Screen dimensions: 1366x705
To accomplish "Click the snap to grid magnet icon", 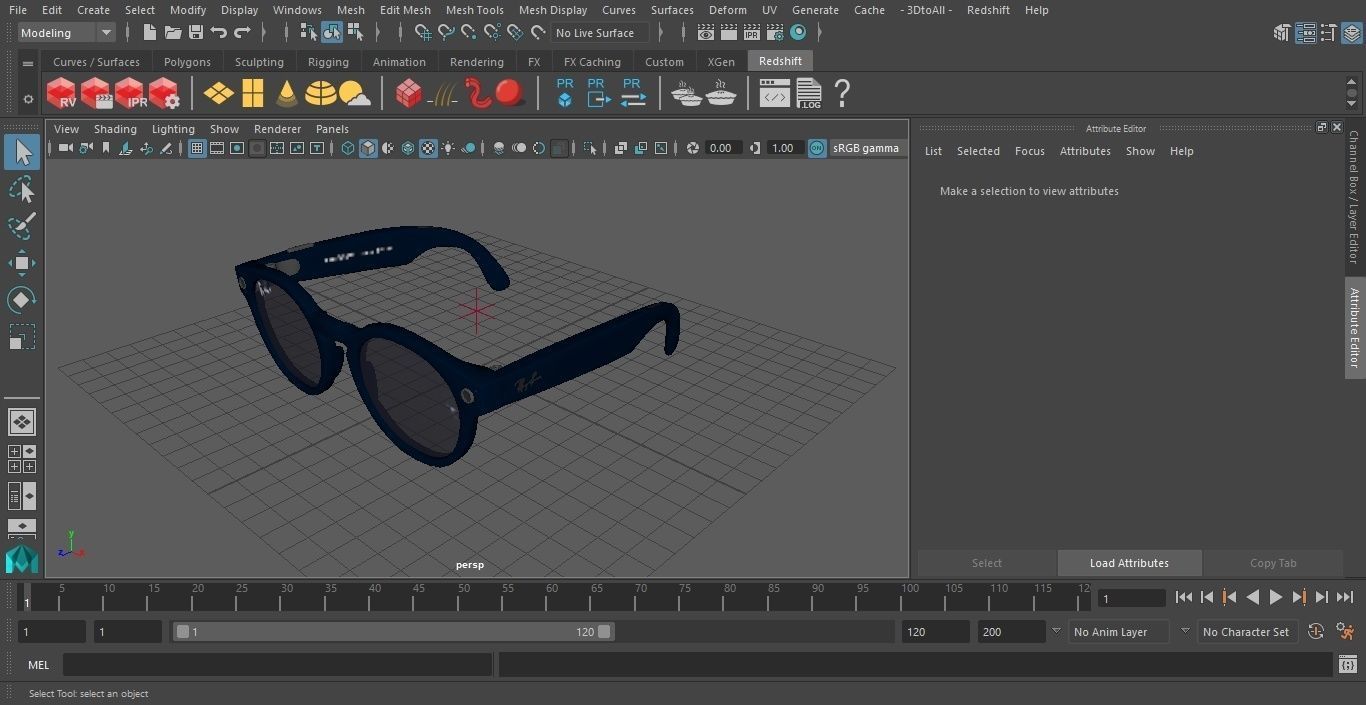I will point(422,33).
